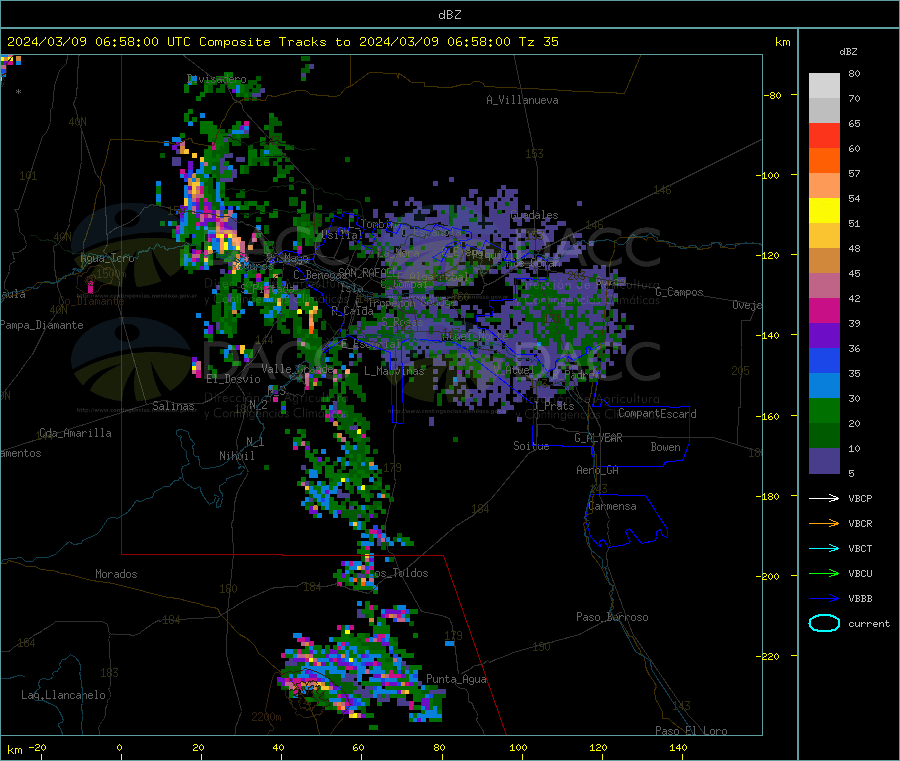Click the VBCR legend label
Image resolution: width=900 pixels, height=761 pixels.
[860, 524]
